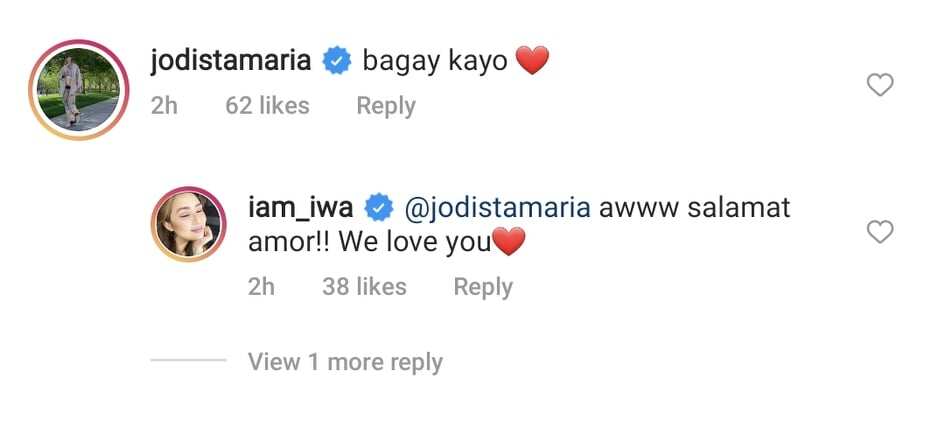Click the verified badge beside jodistamaria
945x422 pixels.
click(338, 61)
